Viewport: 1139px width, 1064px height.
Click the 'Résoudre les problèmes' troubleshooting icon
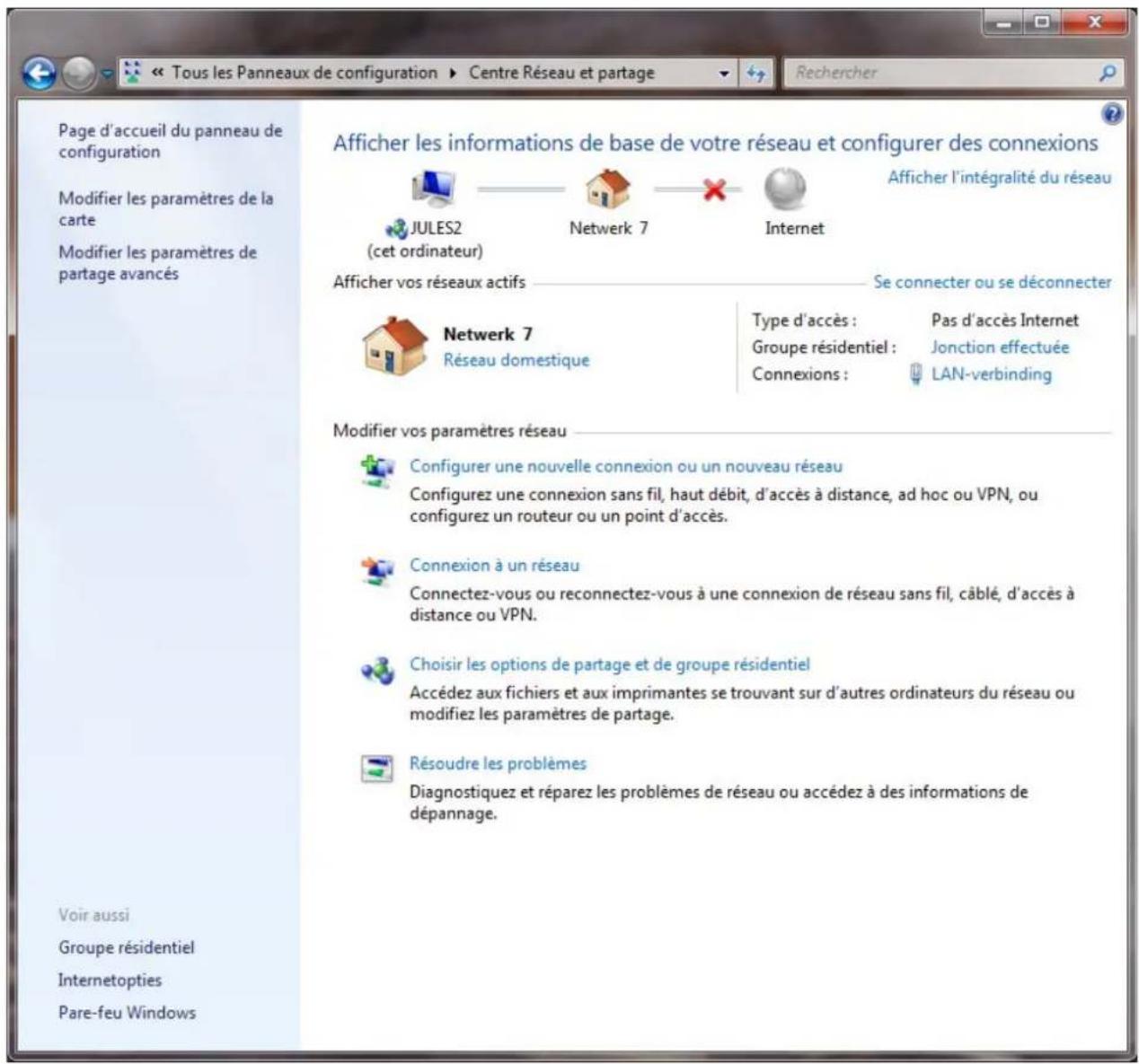click(x=377, y=769)
